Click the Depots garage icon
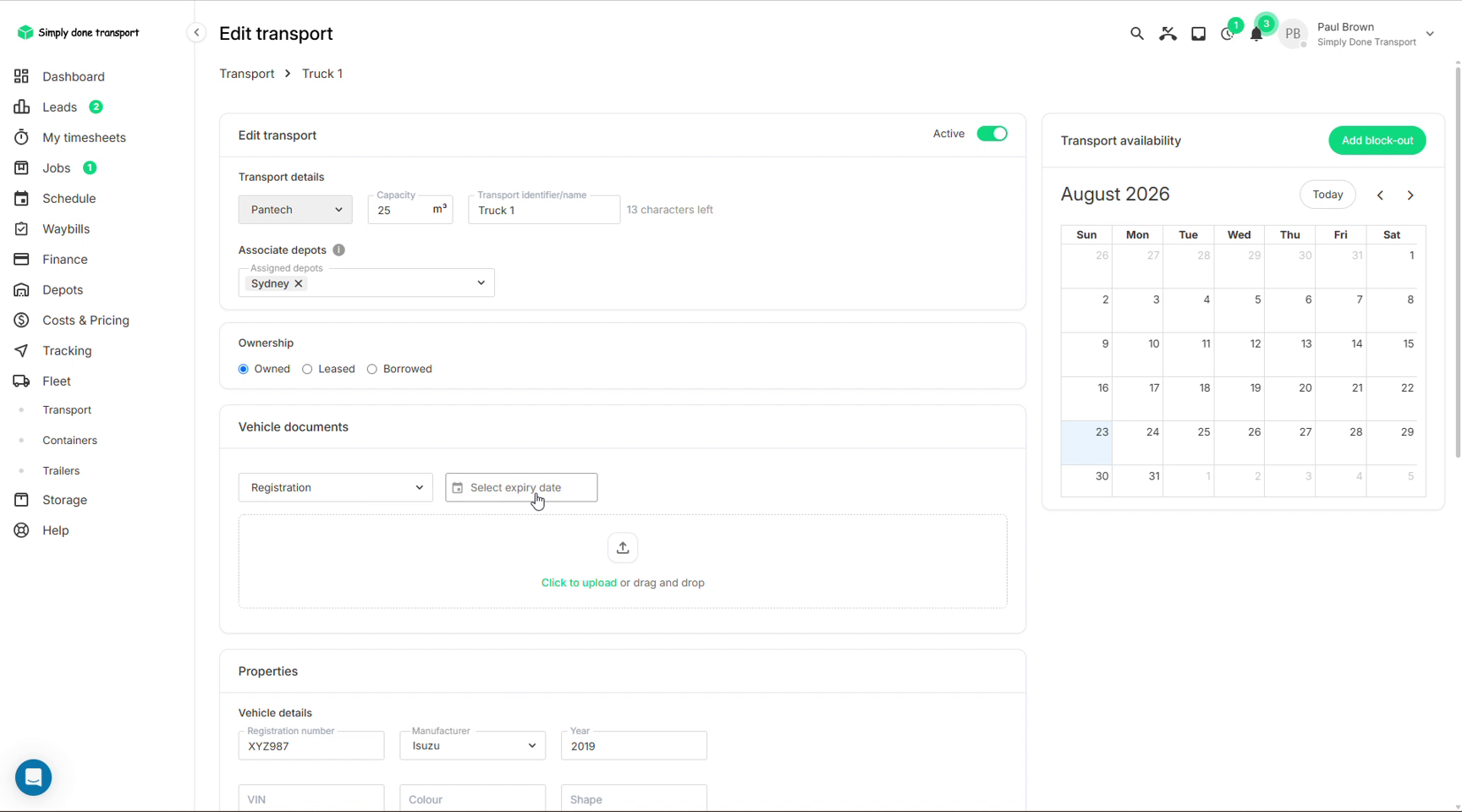 point(22,289)
